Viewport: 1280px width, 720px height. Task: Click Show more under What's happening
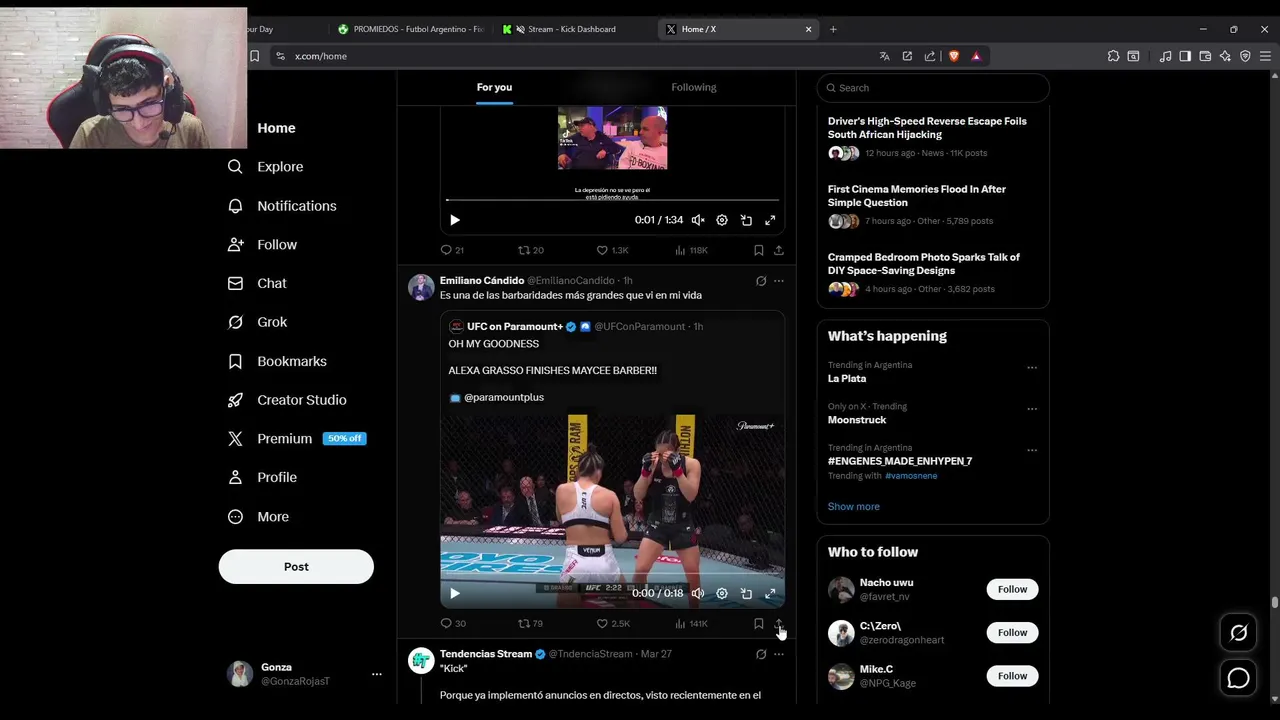854,507
